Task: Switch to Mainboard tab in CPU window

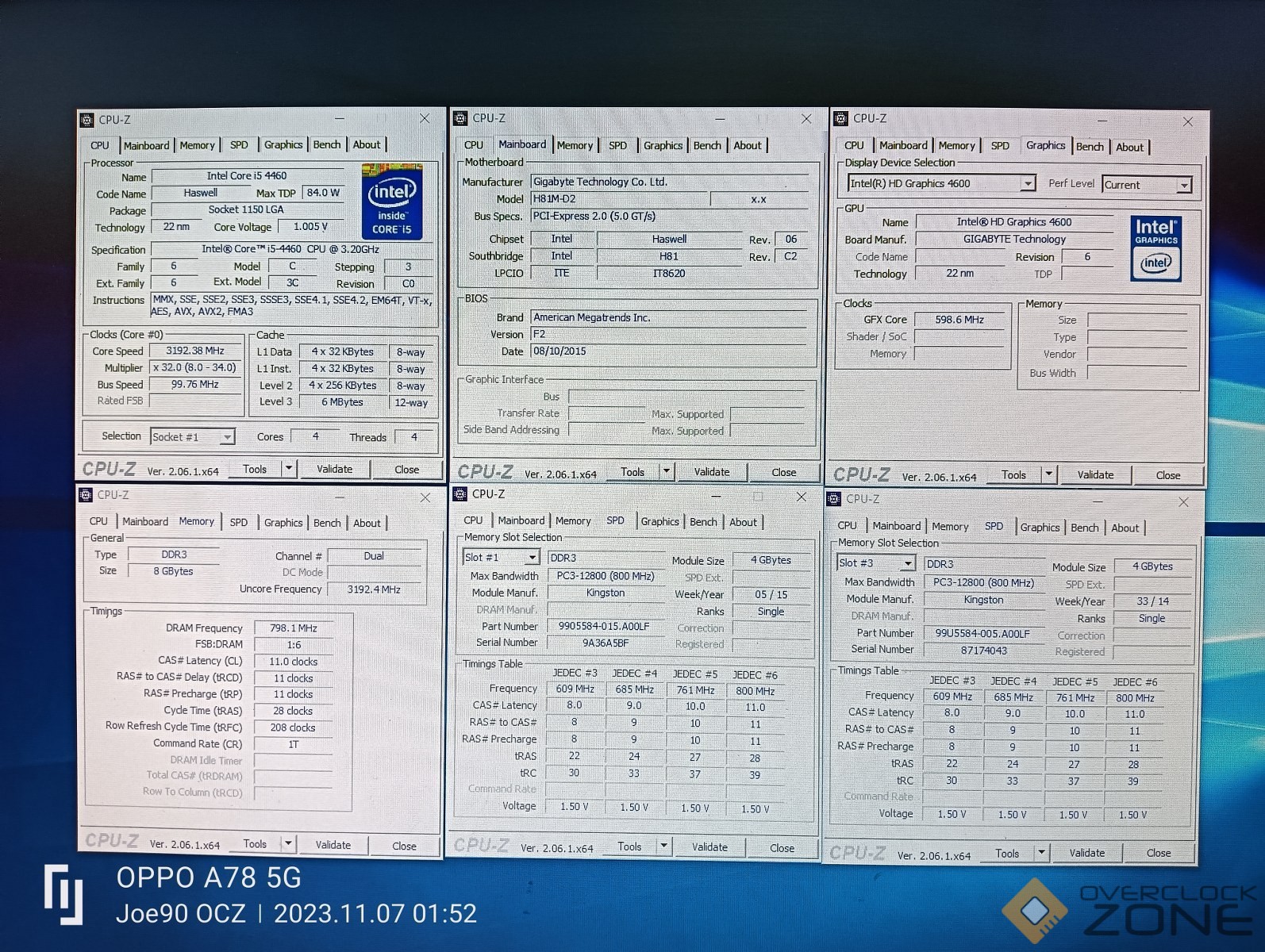Action: point(146,146)
